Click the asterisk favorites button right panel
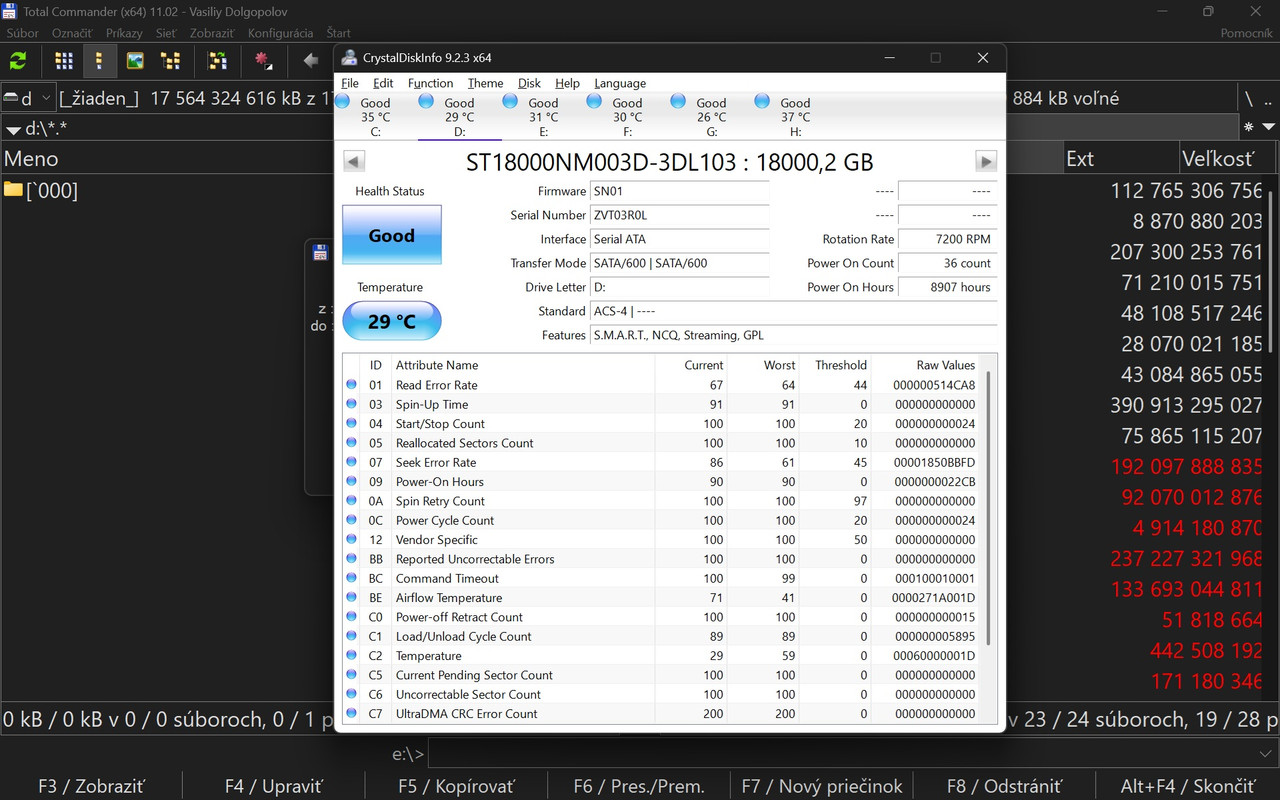The image size is (1280, 800). click(x=1248, y=128)
